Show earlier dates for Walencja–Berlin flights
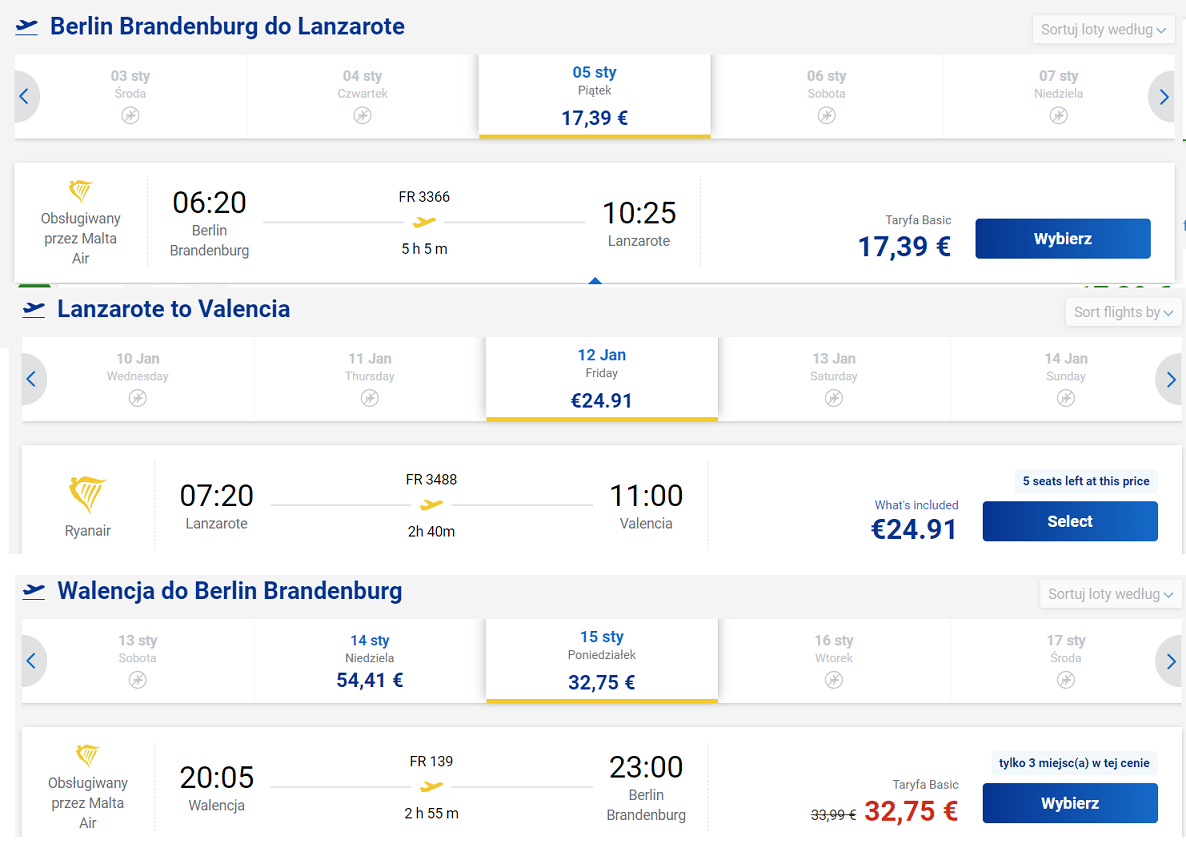The width and height of the screenshot is (1186, 844). (x=33, y=661)
